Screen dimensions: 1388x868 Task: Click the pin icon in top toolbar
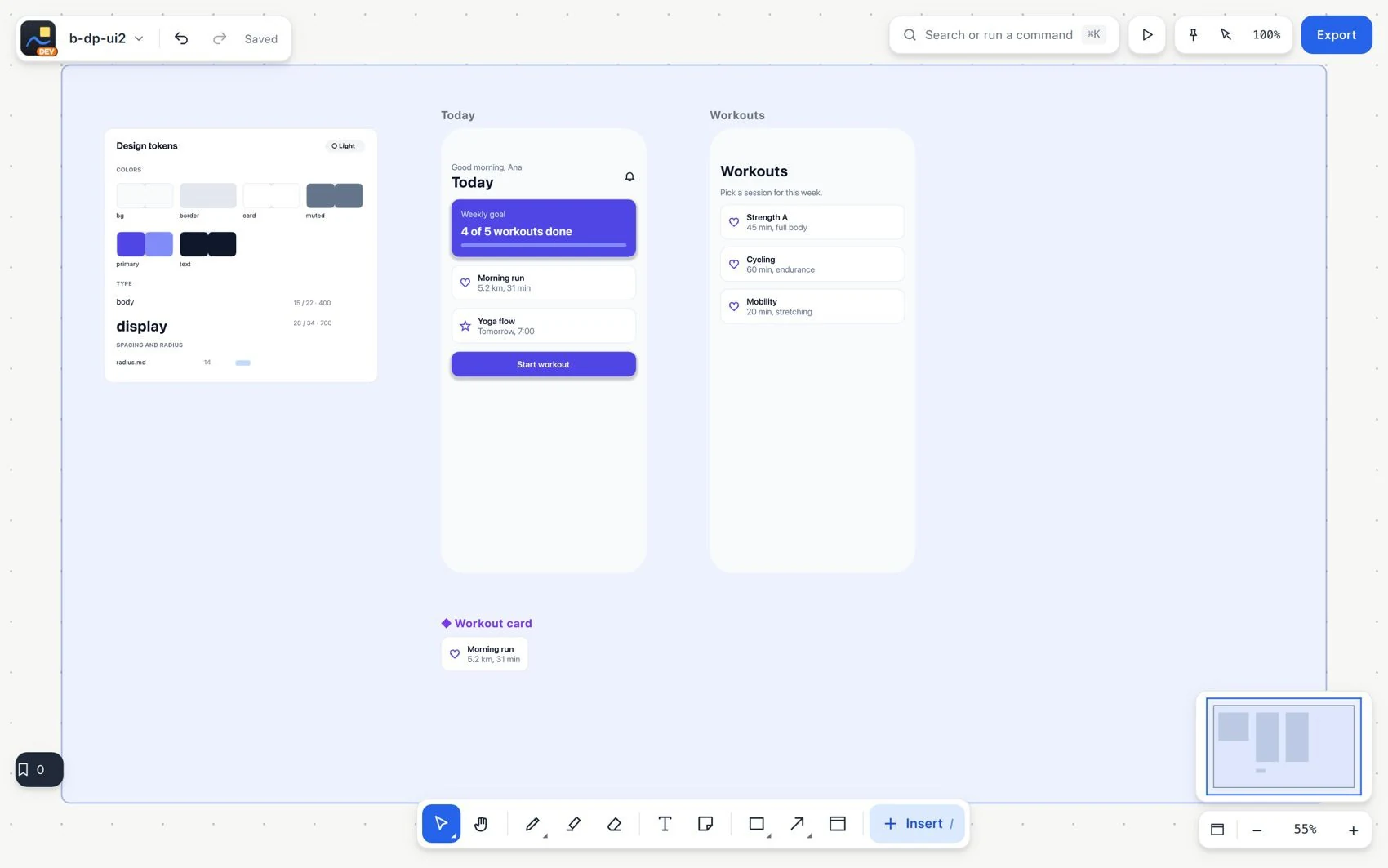click(1193, 35)
